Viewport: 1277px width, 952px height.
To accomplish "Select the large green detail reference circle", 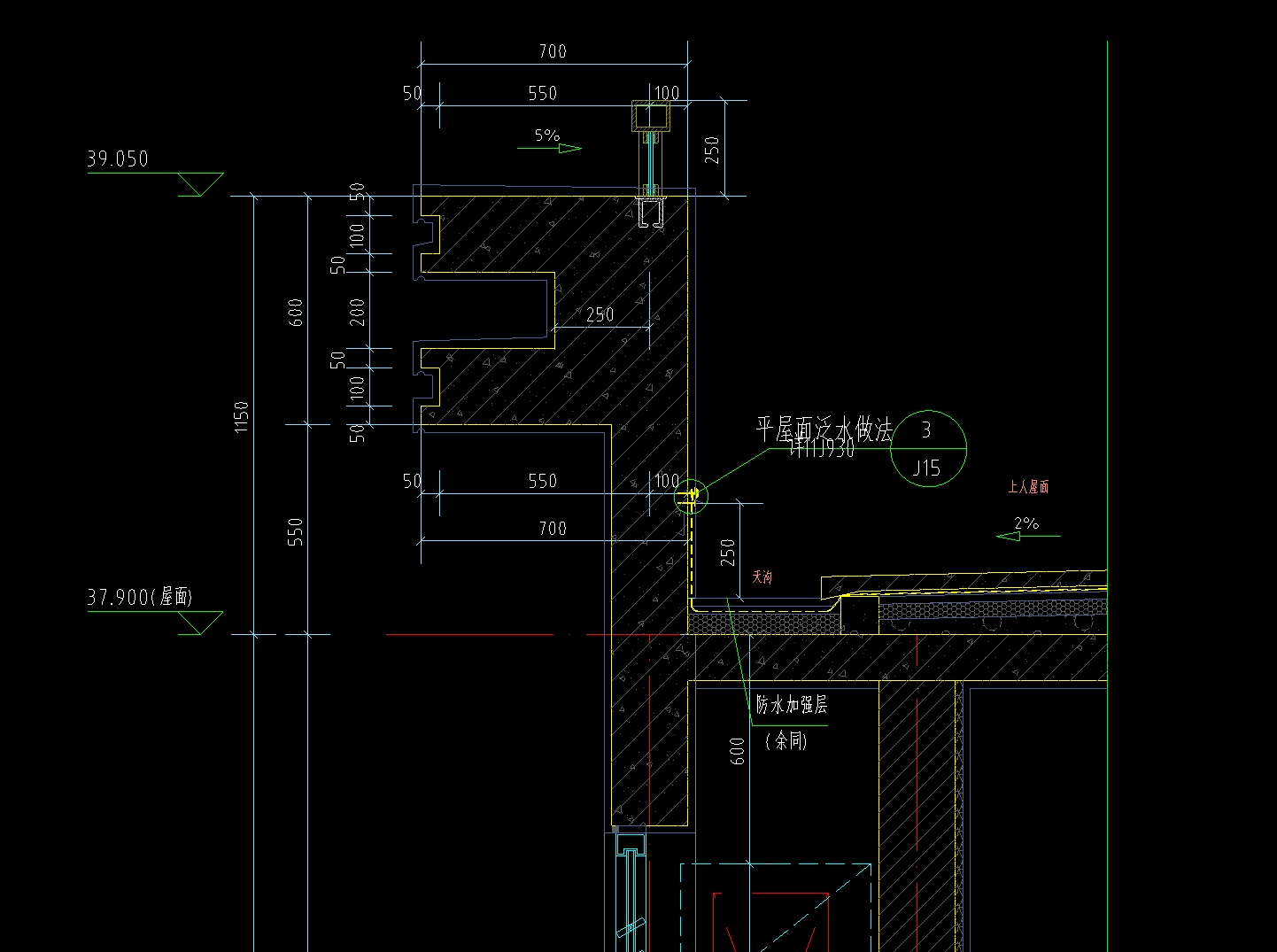I will (x=927, y=449).
